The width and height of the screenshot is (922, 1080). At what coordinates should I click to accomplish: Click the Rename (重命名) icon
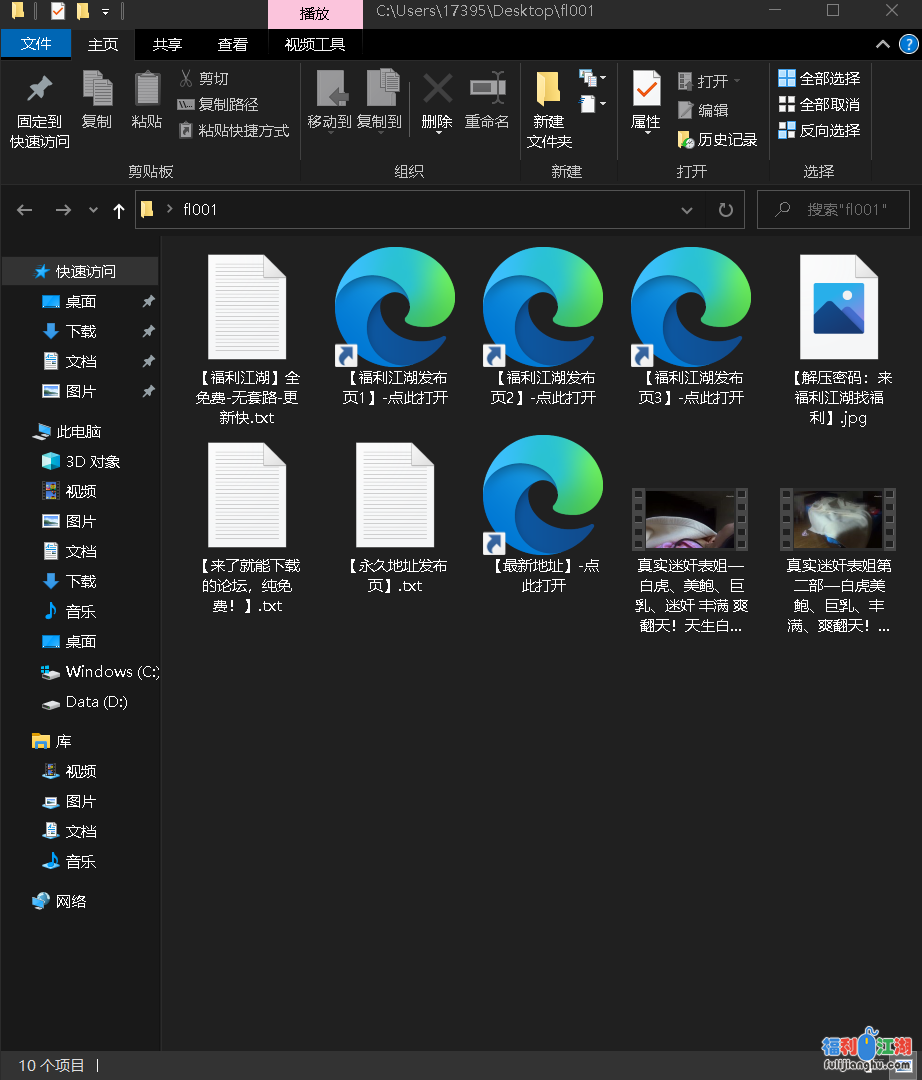click(x=487, y=90)
